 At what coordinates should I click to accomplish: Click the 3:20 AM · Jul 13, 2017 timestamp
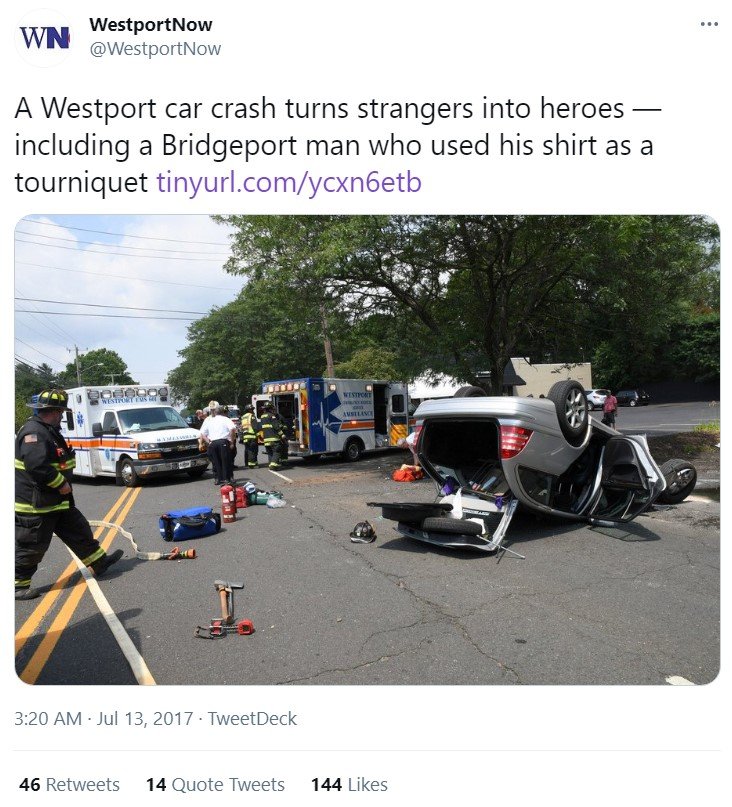tap(103, 718)
